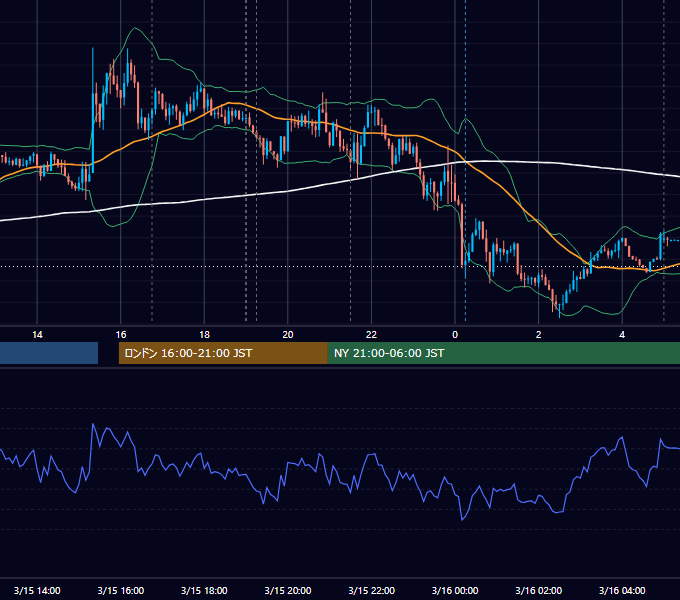Click the 3/15 22:00 time label
This screenshot has height=600, width=680.
click(371, 590)
